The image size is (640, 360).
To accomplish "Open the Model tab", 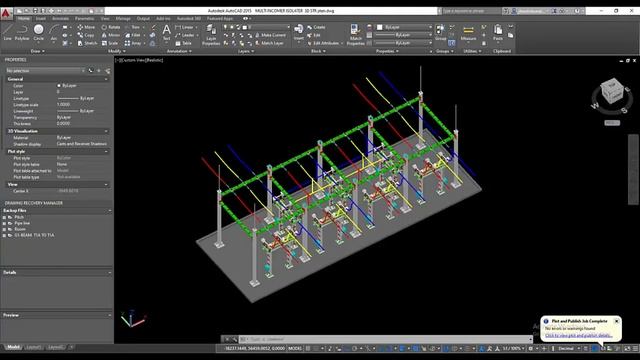I will point(13,347).
